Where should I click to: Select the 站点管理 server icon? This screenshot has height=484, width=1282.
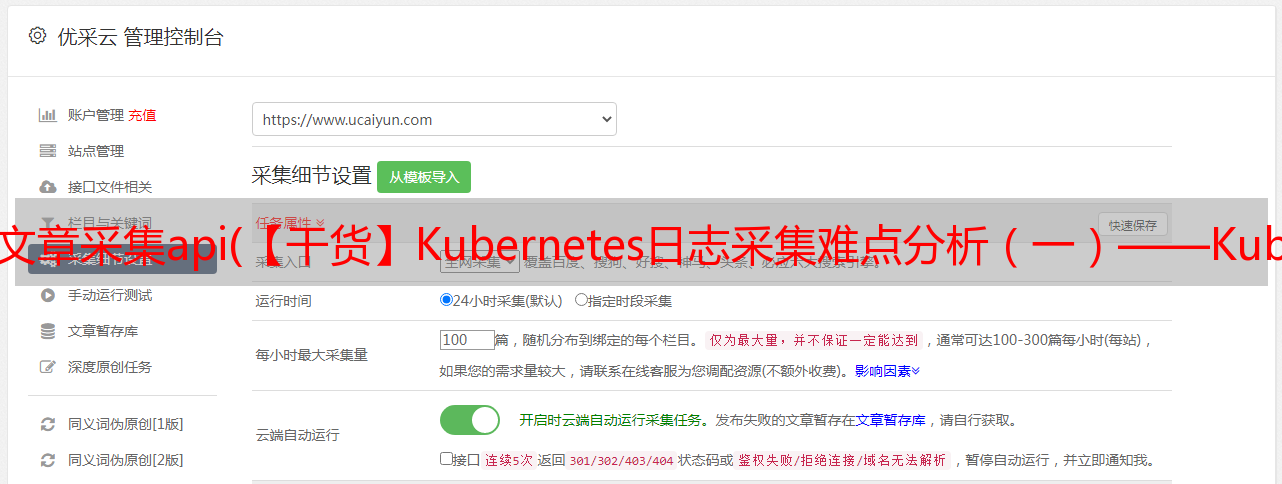click(x=47, y=151)
